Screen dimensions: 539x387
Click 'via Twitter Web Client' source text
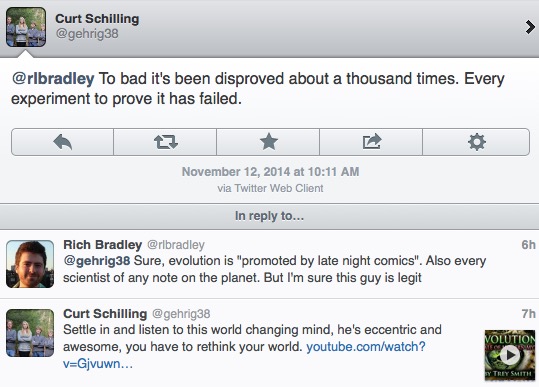coord(270,188)
